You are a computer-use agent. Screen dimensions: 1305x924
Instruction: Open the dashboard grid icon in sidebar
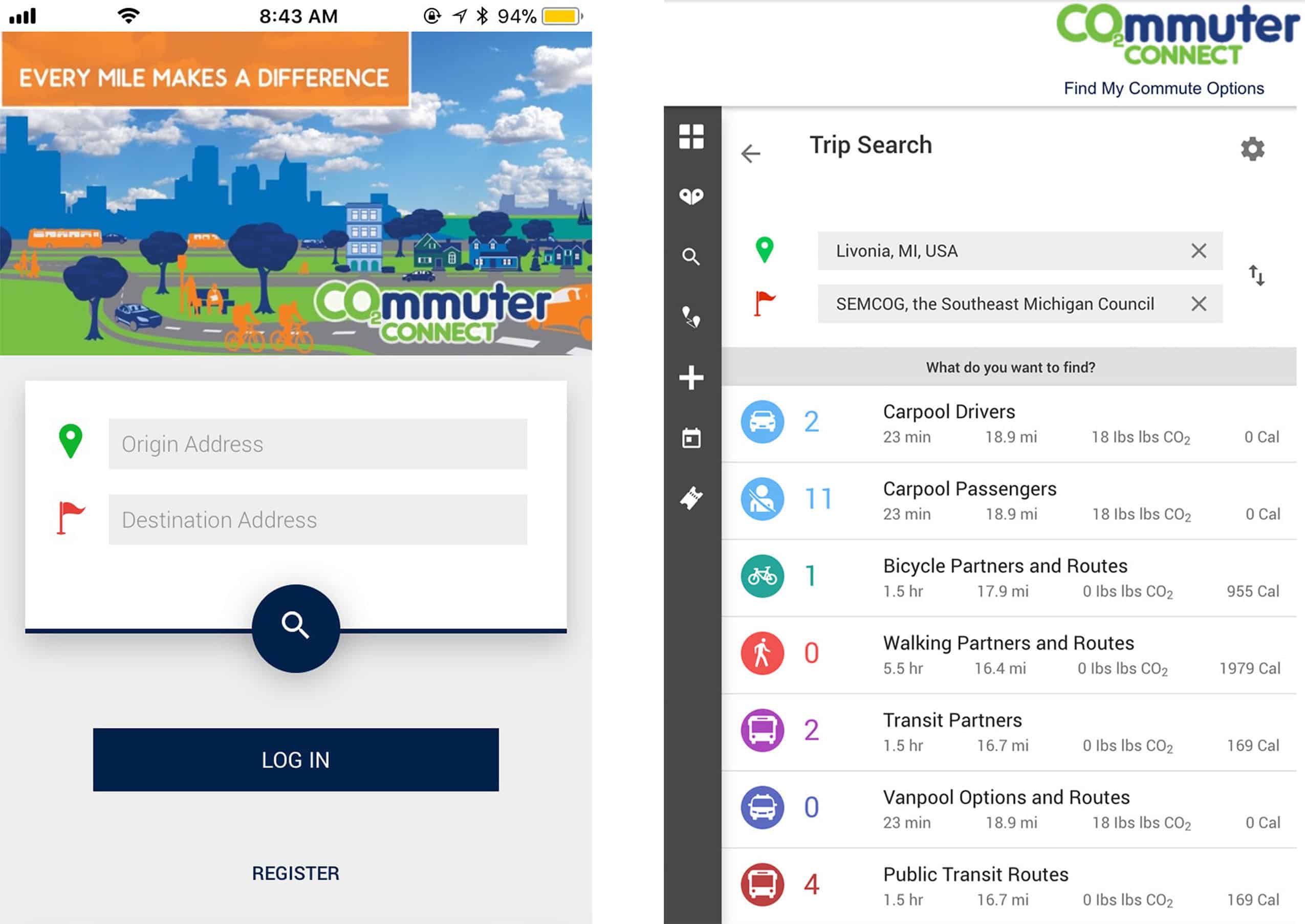click(691, 137)
